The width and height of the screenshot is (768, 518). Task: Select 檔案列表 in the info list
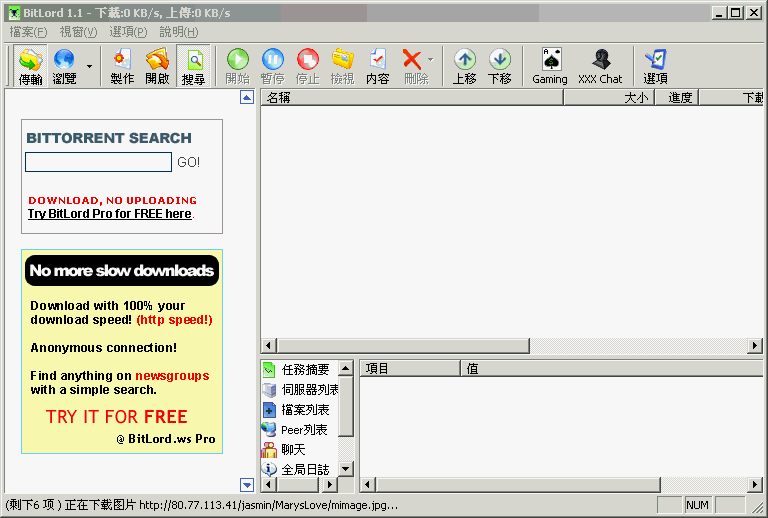click(x=305, y=410)
